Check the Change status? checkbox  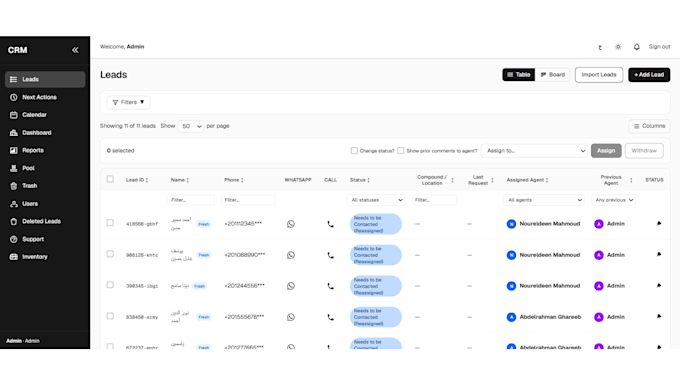[354, 151]
